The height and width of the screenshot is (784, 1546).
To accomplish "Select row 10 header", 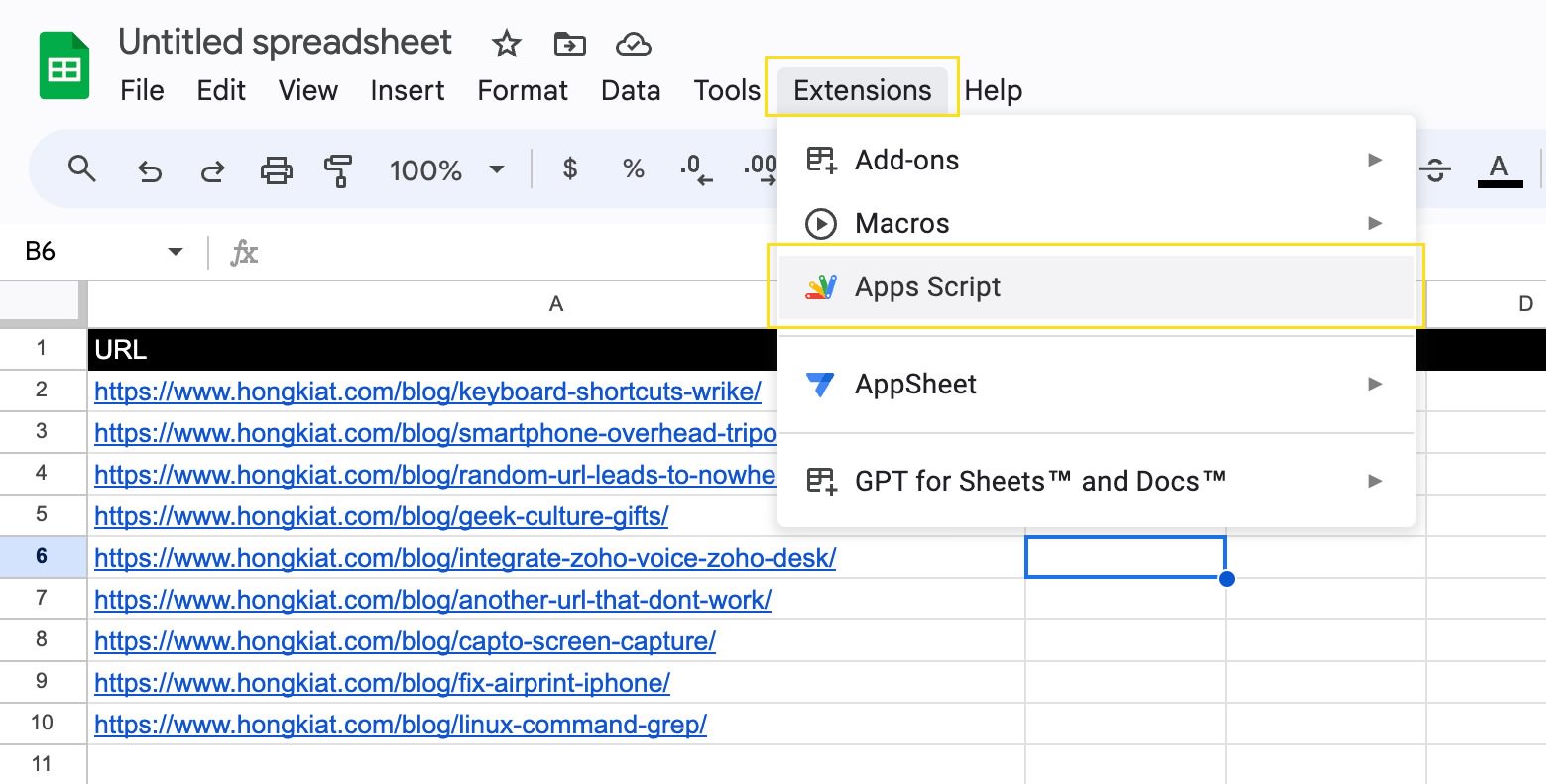I will coord(42,723).
